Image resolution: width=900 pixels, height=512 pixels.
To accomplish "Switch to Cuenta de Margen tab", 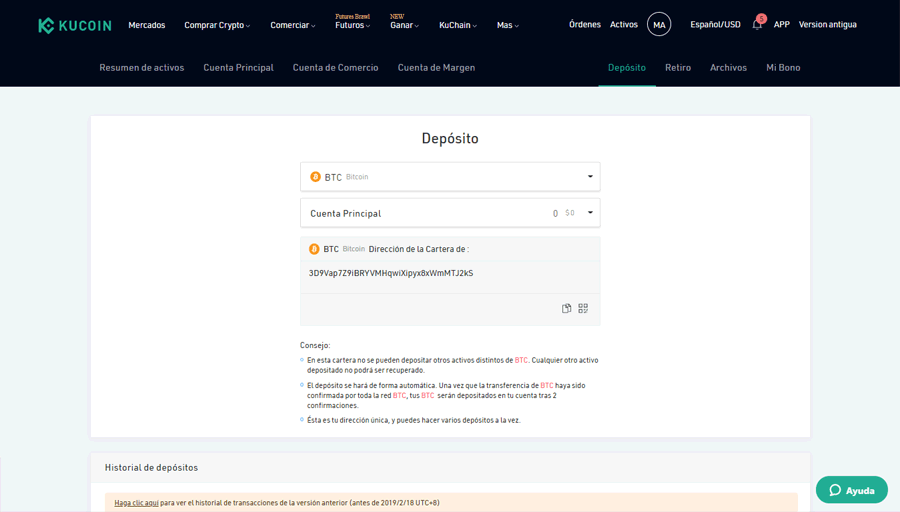I will (x=436, y=68).
